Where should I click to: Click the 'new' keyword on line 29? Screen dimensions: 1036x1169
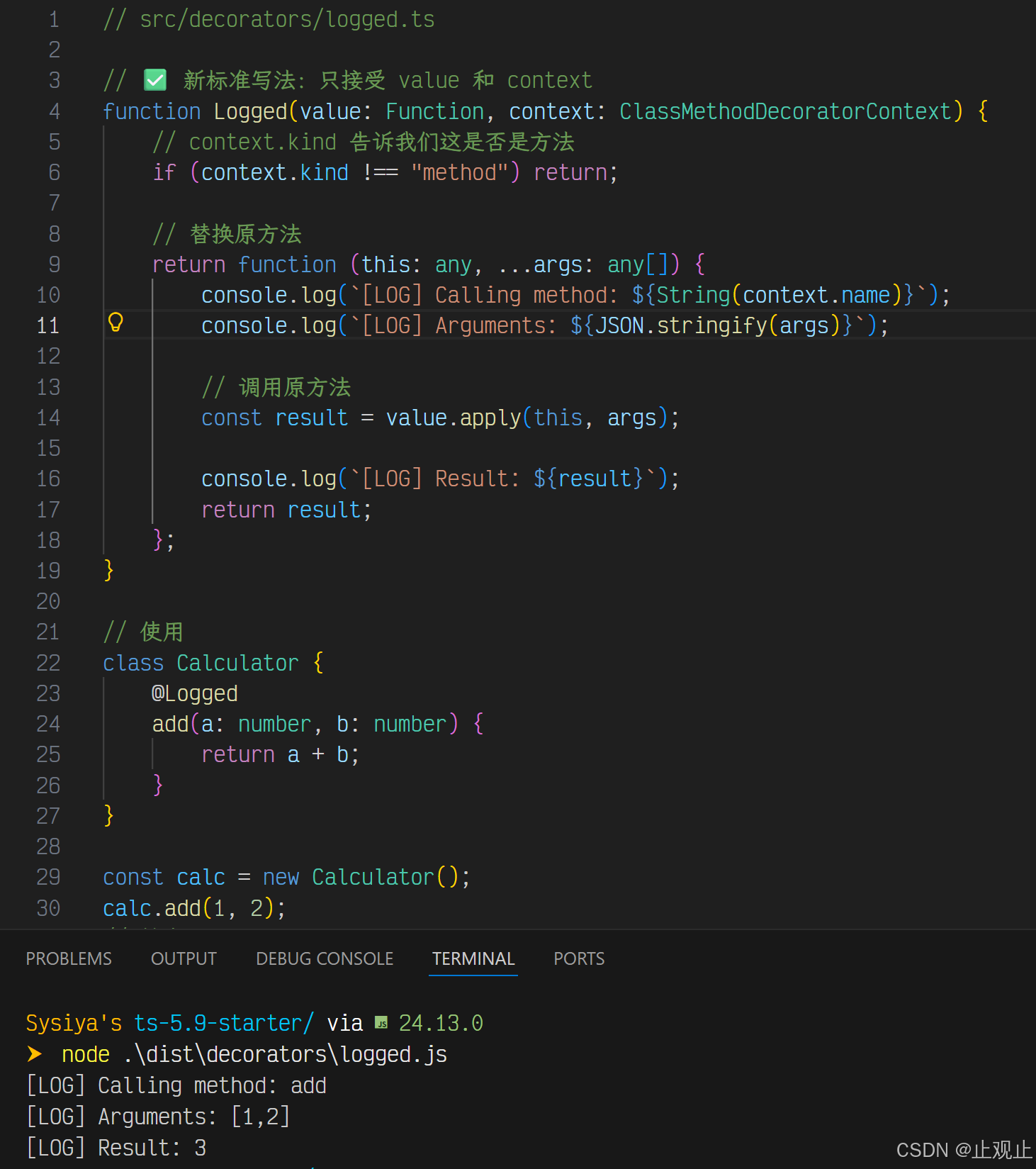[x=281, y=878]
